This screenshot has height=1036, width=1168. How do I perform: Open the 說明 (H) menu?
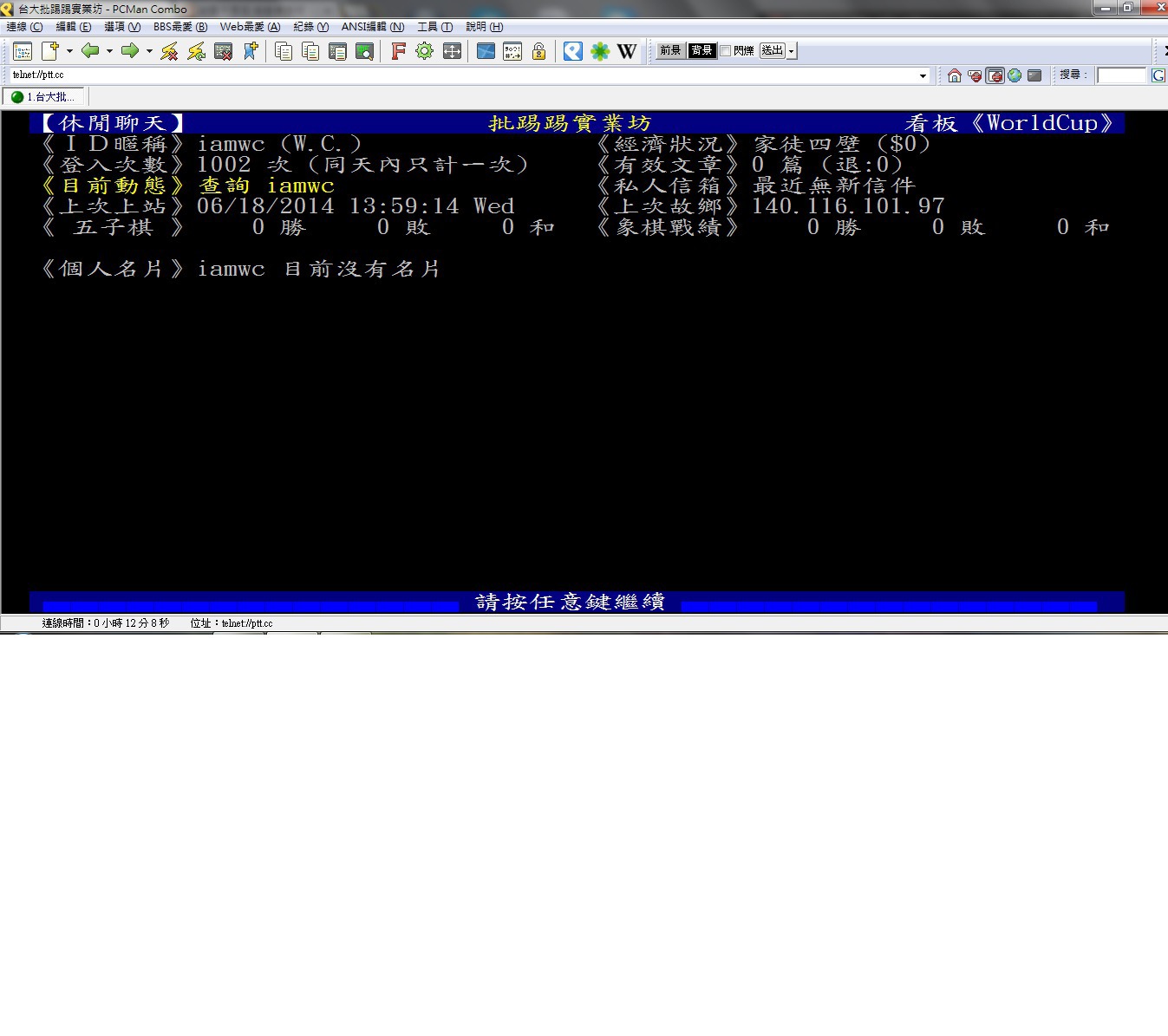485,27
